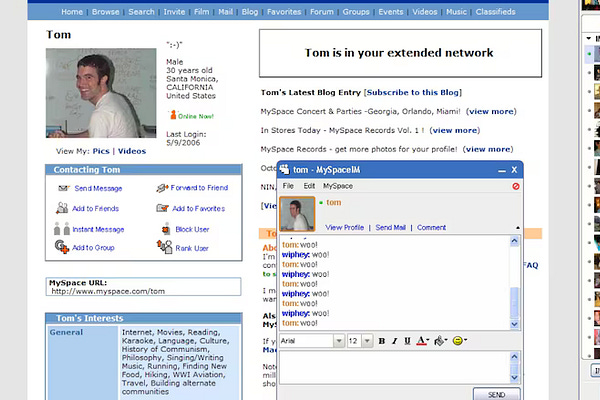The width and height of the screenshot is (600, 400).
Task: Open the File menu in MySpaceIM
Action: click(288, 186)
